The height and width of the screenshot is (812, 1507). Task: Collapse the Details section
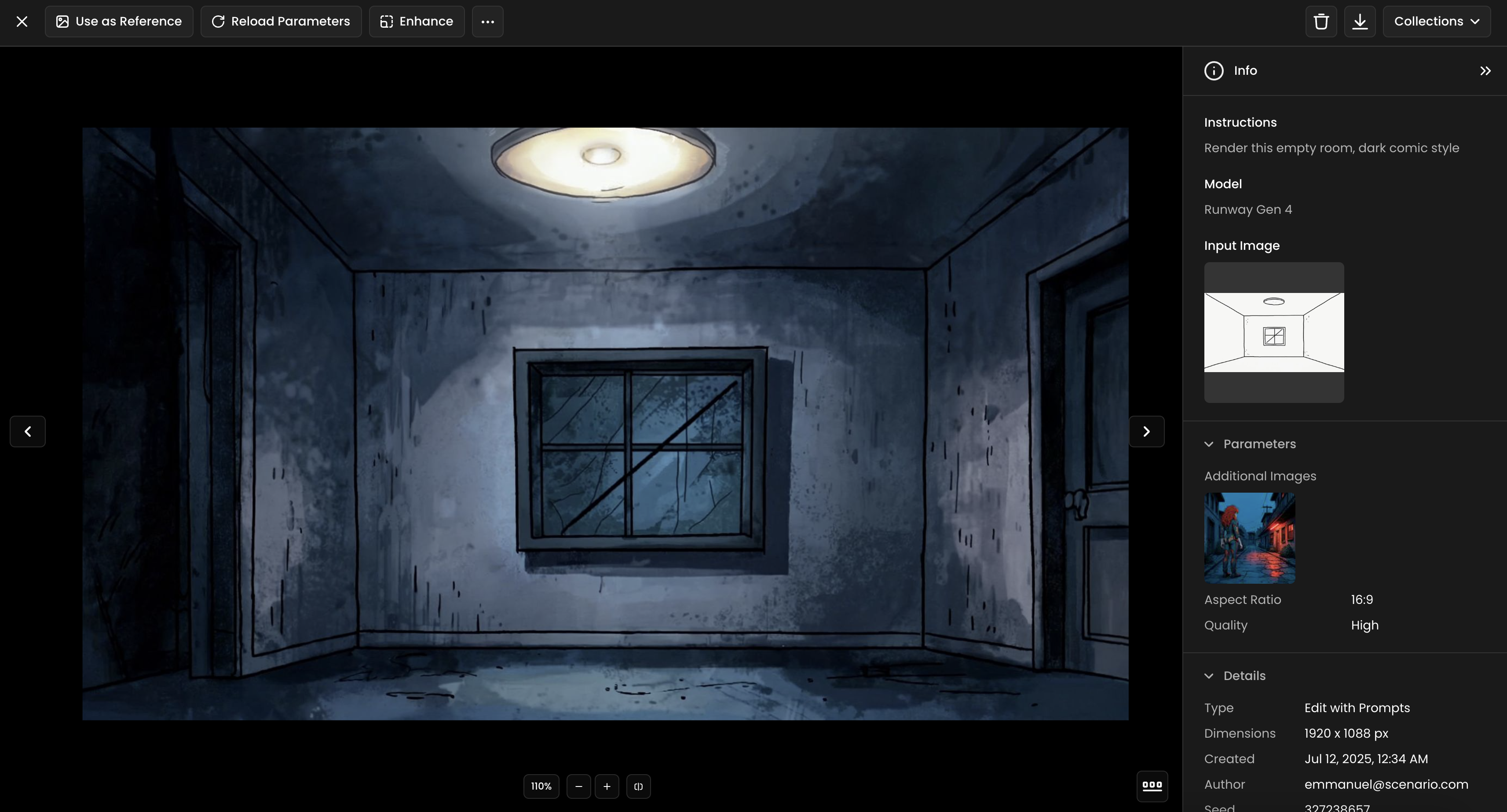[x=1209, y=676]
